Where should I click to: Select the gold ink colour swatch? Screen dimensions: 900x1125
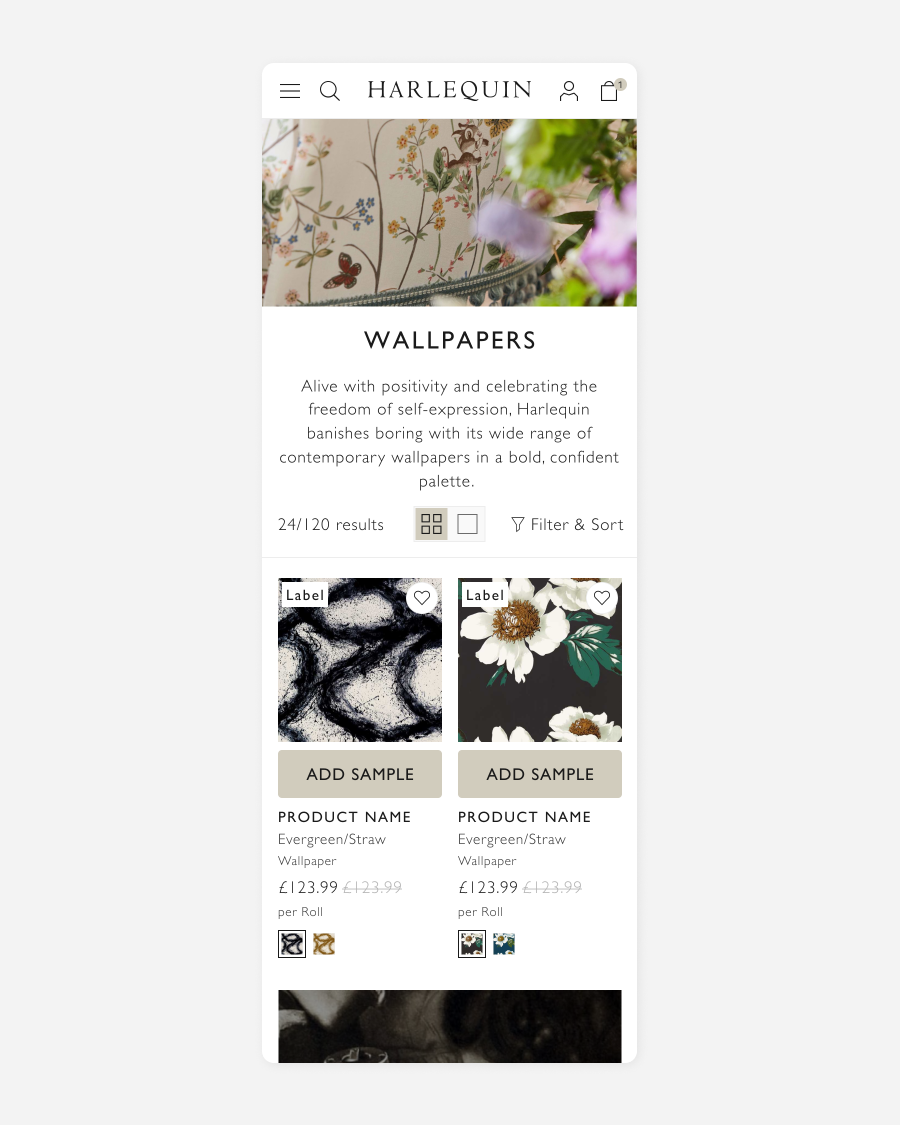[x=324, y=944]
